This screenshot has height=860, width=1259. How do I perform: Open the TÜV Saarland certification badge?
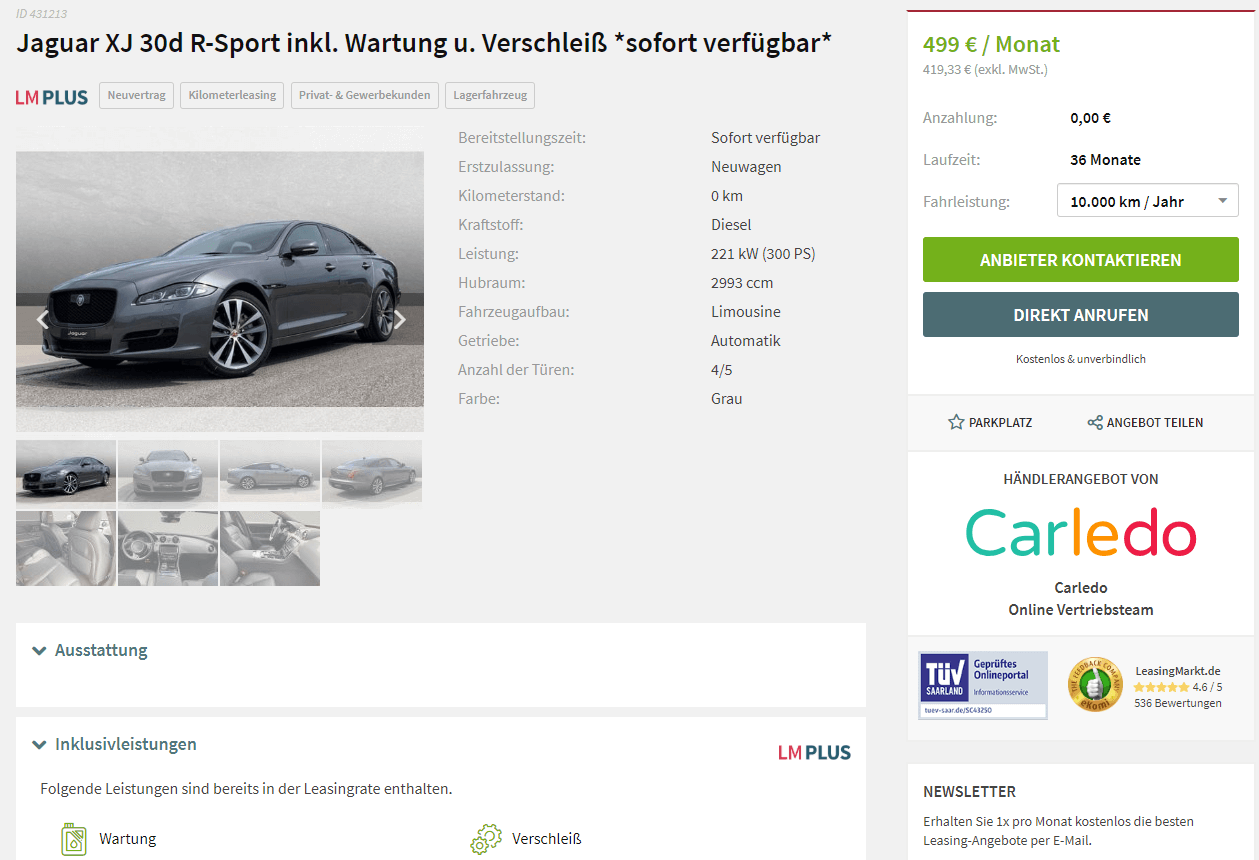983,685
